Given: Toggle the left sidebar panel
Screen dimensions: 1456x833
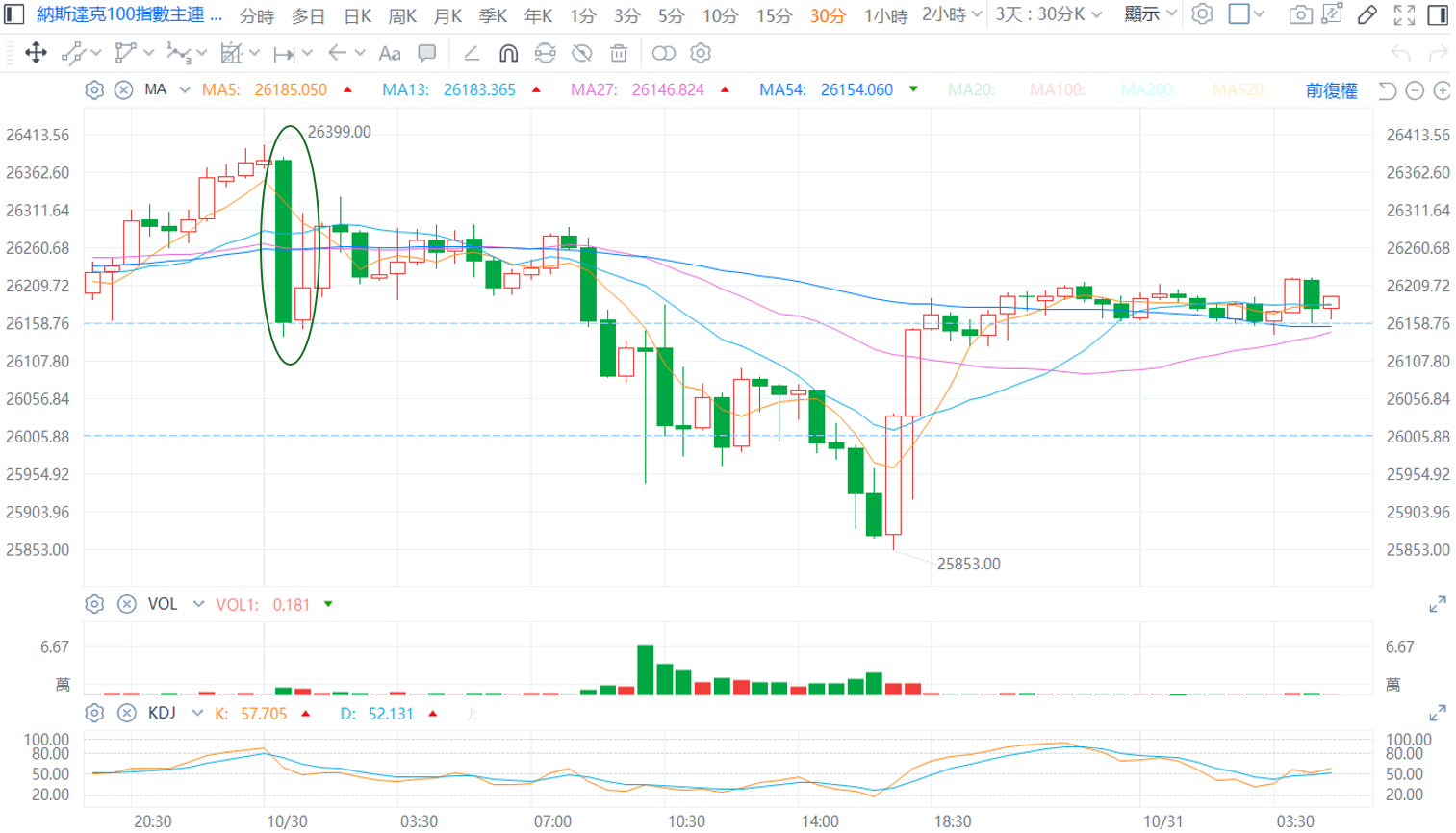Looking at the screenshot, I should coord(14,14).
